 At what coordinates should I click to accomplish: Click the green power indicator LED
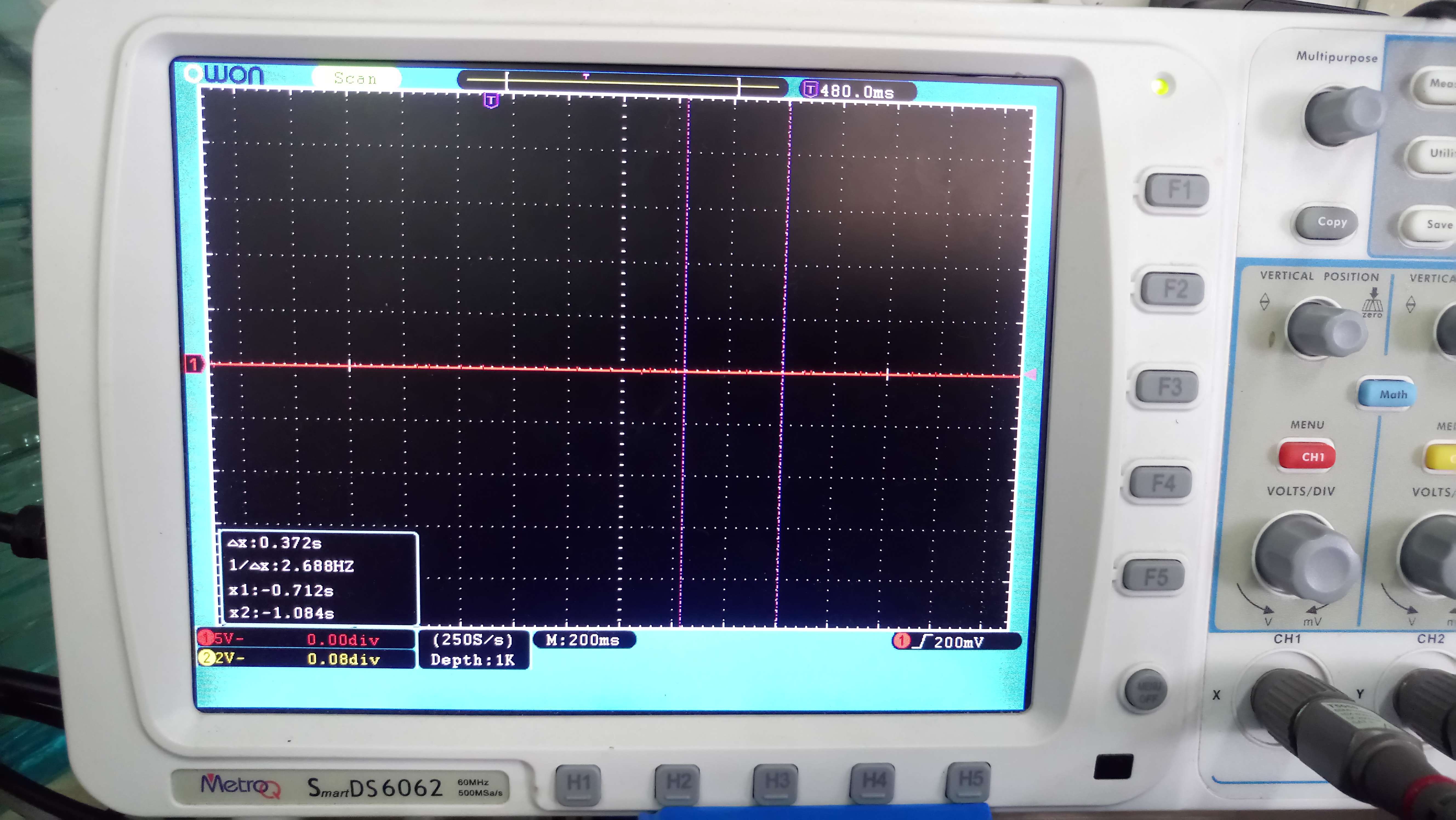pos(1161,86)
